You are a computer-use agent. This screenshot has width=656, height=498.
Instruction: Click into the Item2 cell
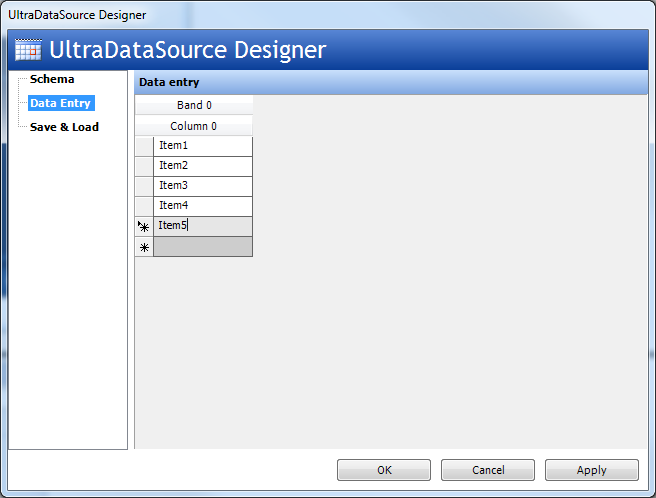coord(203,166)
